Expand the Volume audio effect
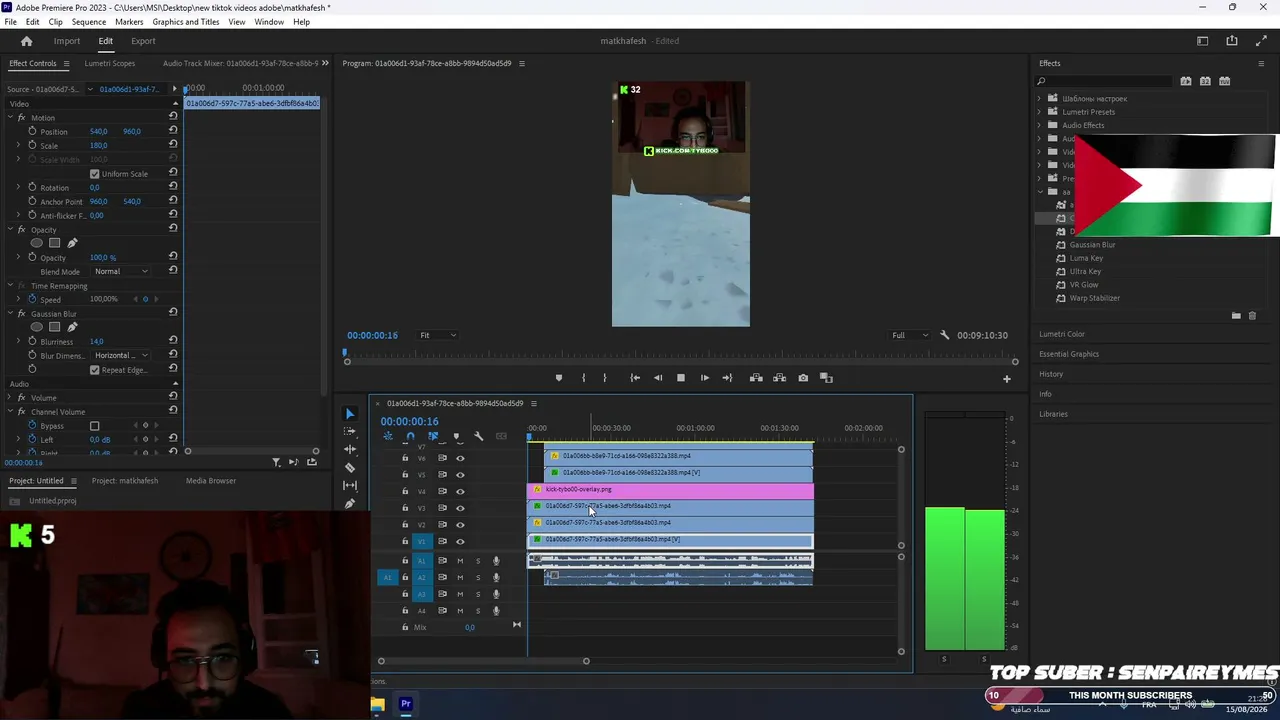The height and width of the screenshot is (720, 1280). 10,398
